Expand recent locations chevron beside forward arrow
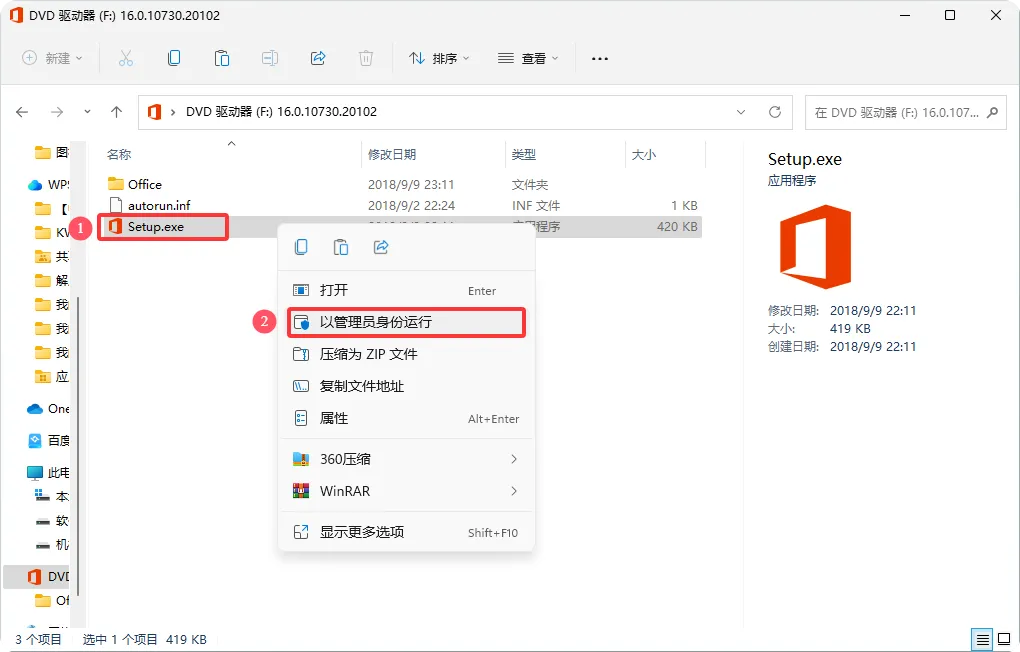The width and height of the screenshot is (1020, 652). pyautogui.click(x=87, y=112)
